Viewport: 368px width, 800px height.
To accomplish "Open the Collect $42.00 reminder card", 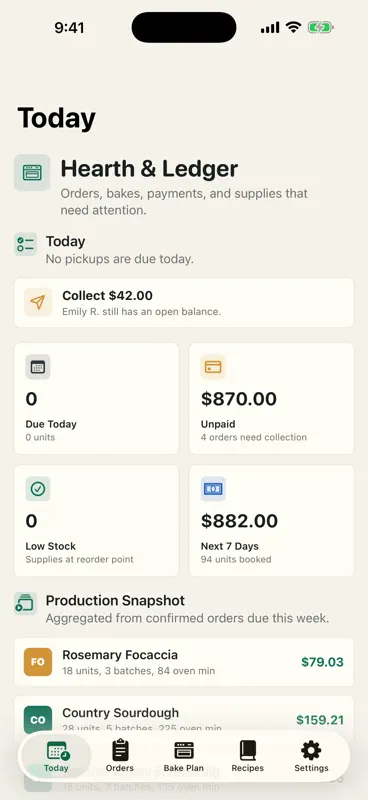I will (x=184, y=303).
